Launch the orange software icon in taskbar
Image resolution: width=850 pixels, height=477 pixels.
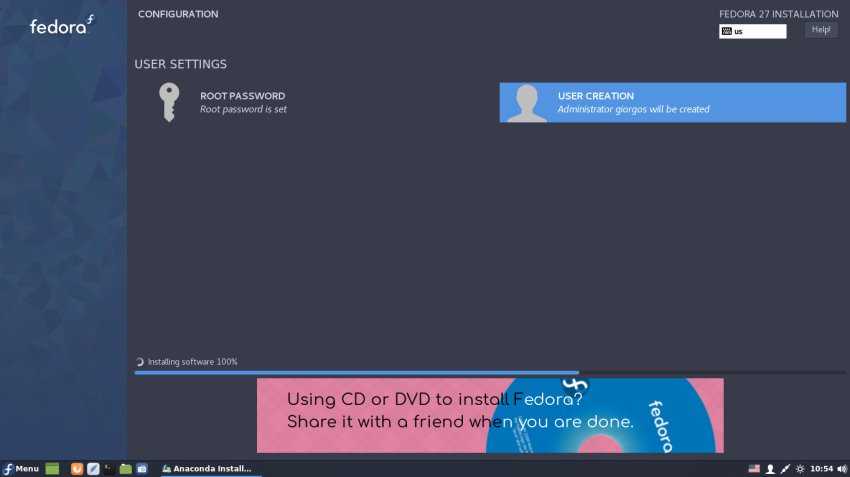pos(77,469)
